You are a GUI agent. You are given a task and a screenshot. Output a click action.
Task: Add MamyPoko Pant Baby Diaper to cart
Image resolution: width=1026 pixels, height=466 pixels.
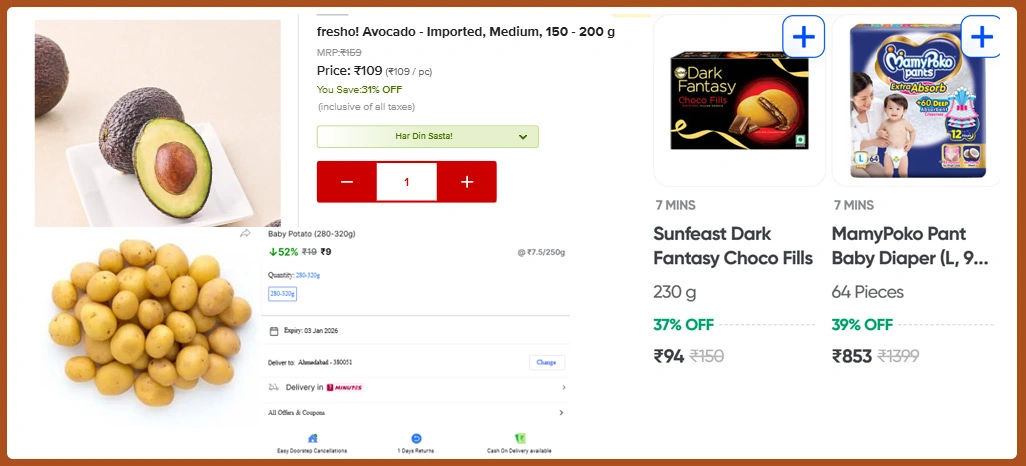983,38
